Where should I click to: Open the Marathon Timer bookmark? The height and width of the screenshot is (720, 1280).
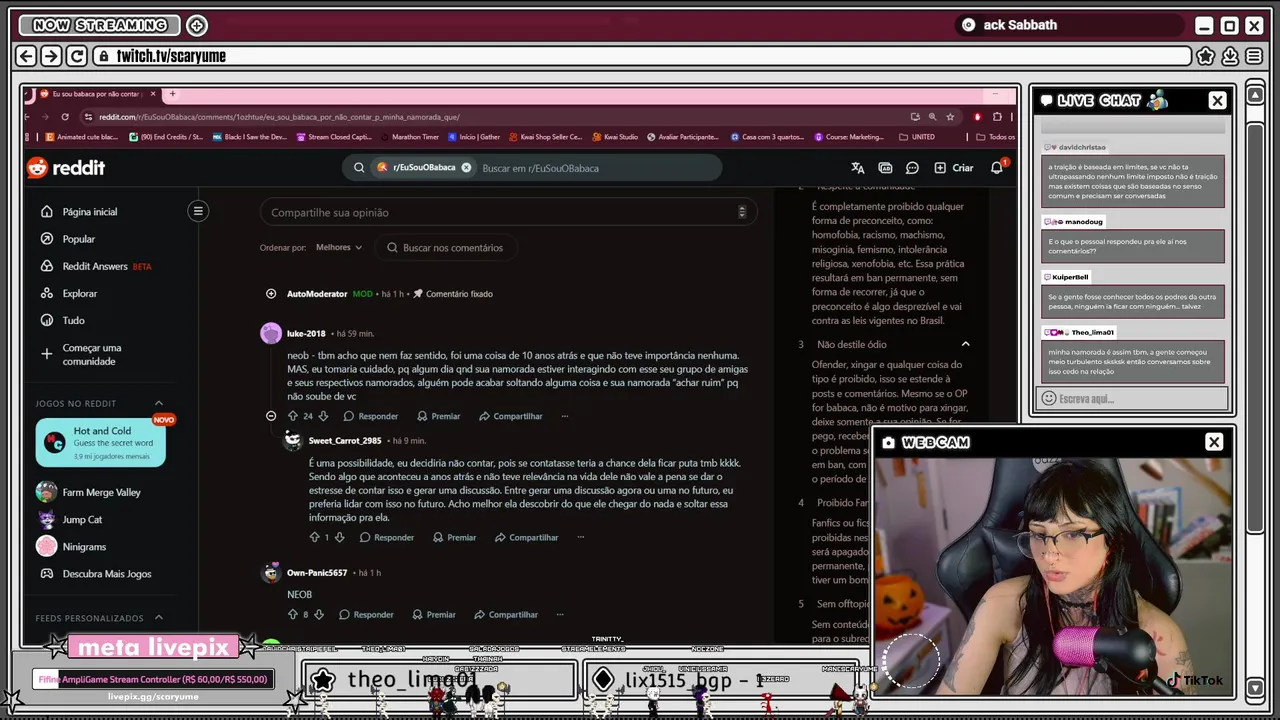[x=408, y=137]
